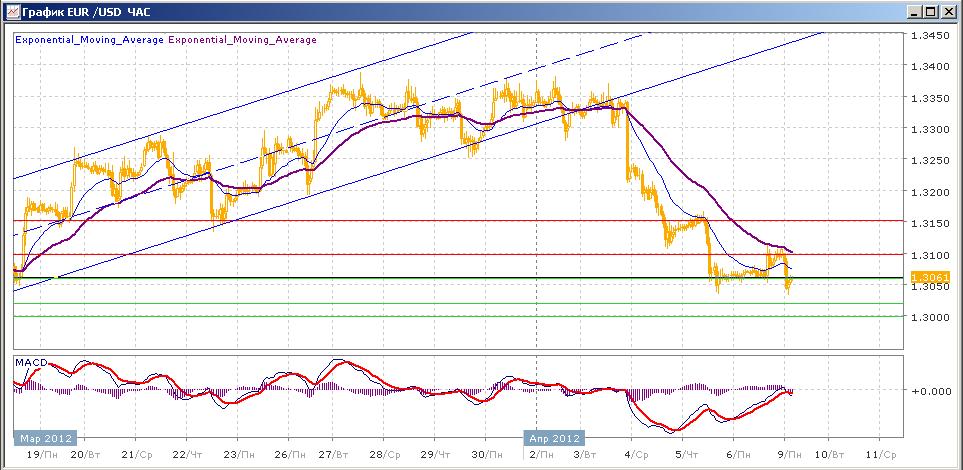This screenshot has height=470, width=963.
Task: Select the blue Exponential_Moving_Average legend label
Action: click(89, 40)
